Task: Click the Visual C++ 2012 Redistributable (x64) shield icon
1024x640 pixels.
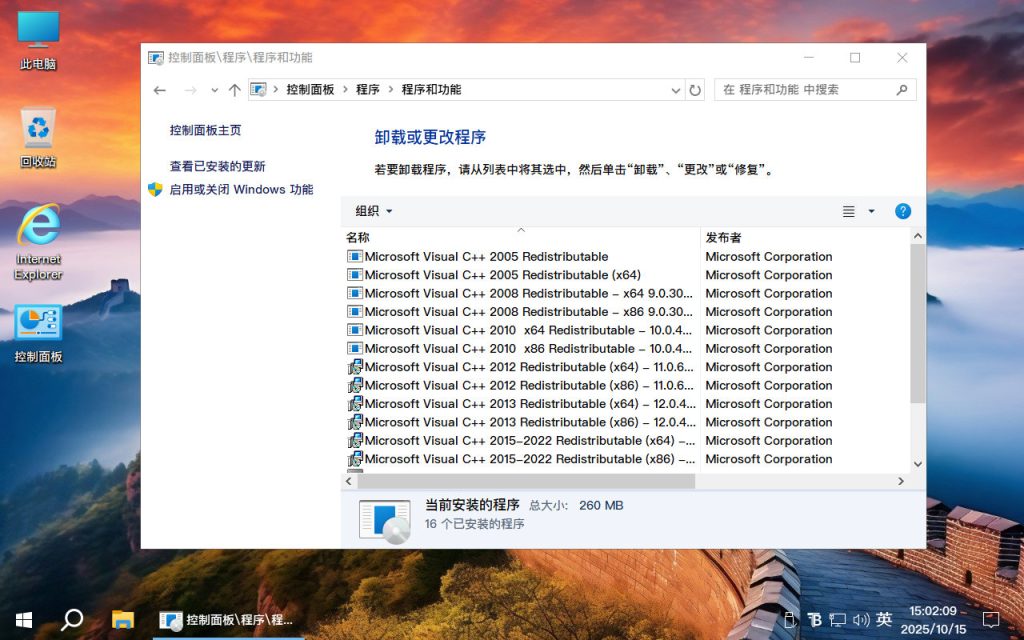Action: coord(355,367)
